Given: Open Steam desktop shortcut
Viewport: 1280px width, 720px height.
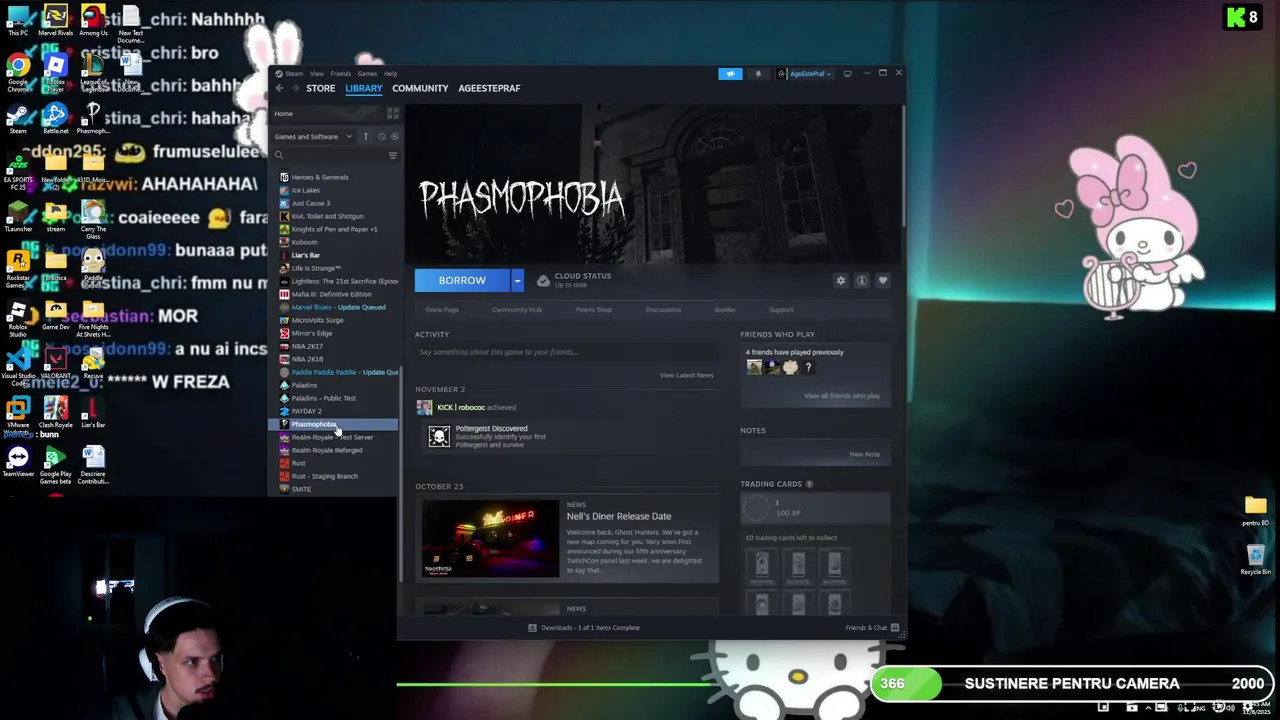Looking at the screenshot, I should point(18,119).
